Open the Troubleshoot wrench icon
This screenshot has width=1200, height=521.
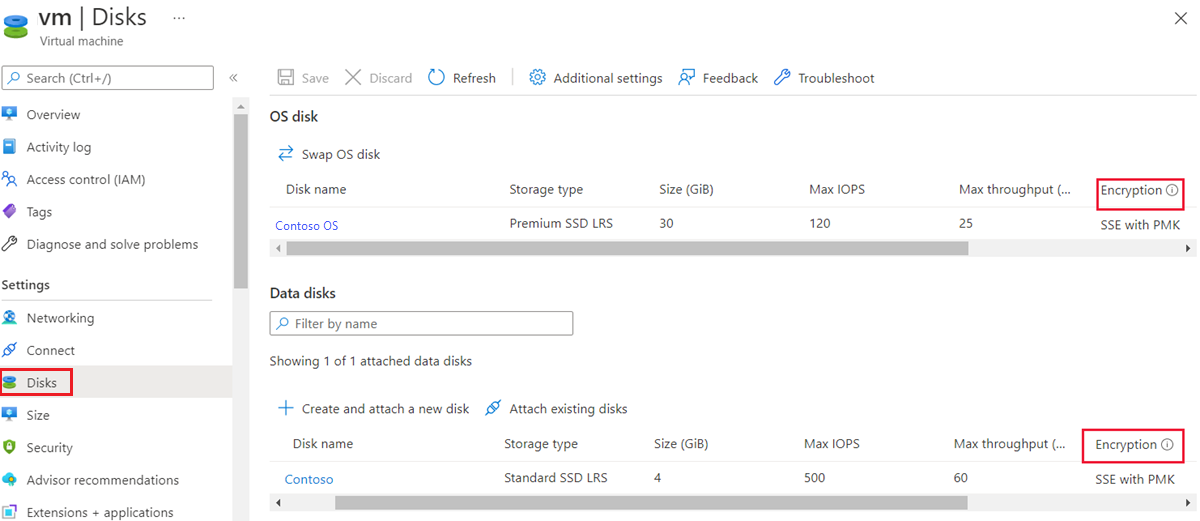pos(782,78)
